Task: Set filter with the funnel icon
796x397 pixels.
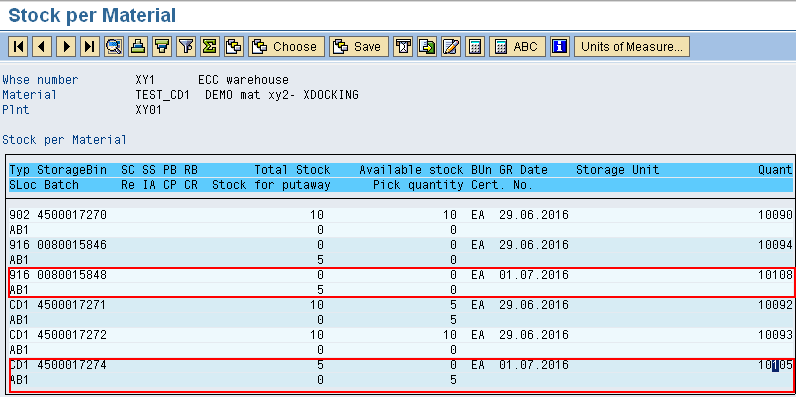Action: coord(186,47)
